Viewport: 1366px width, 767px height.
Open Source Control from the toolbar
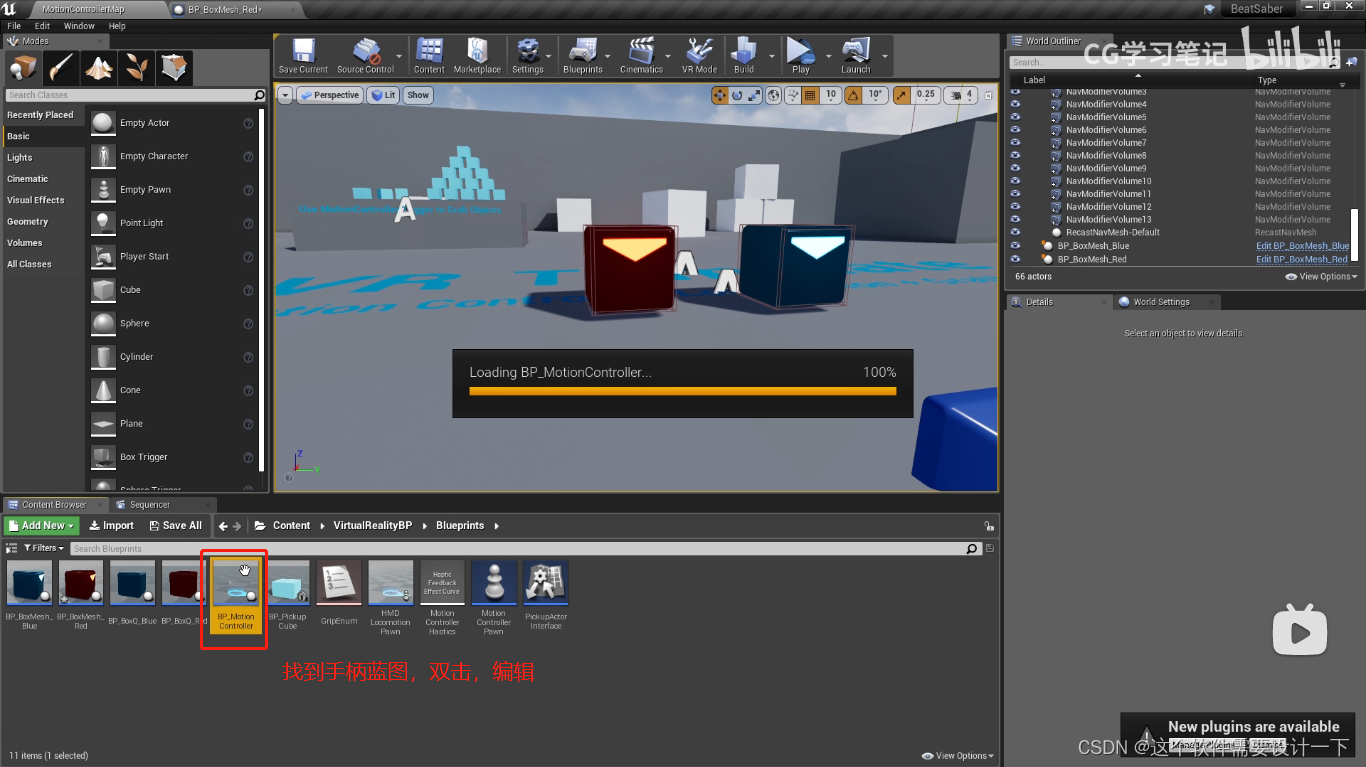click(x=365, y=55)
